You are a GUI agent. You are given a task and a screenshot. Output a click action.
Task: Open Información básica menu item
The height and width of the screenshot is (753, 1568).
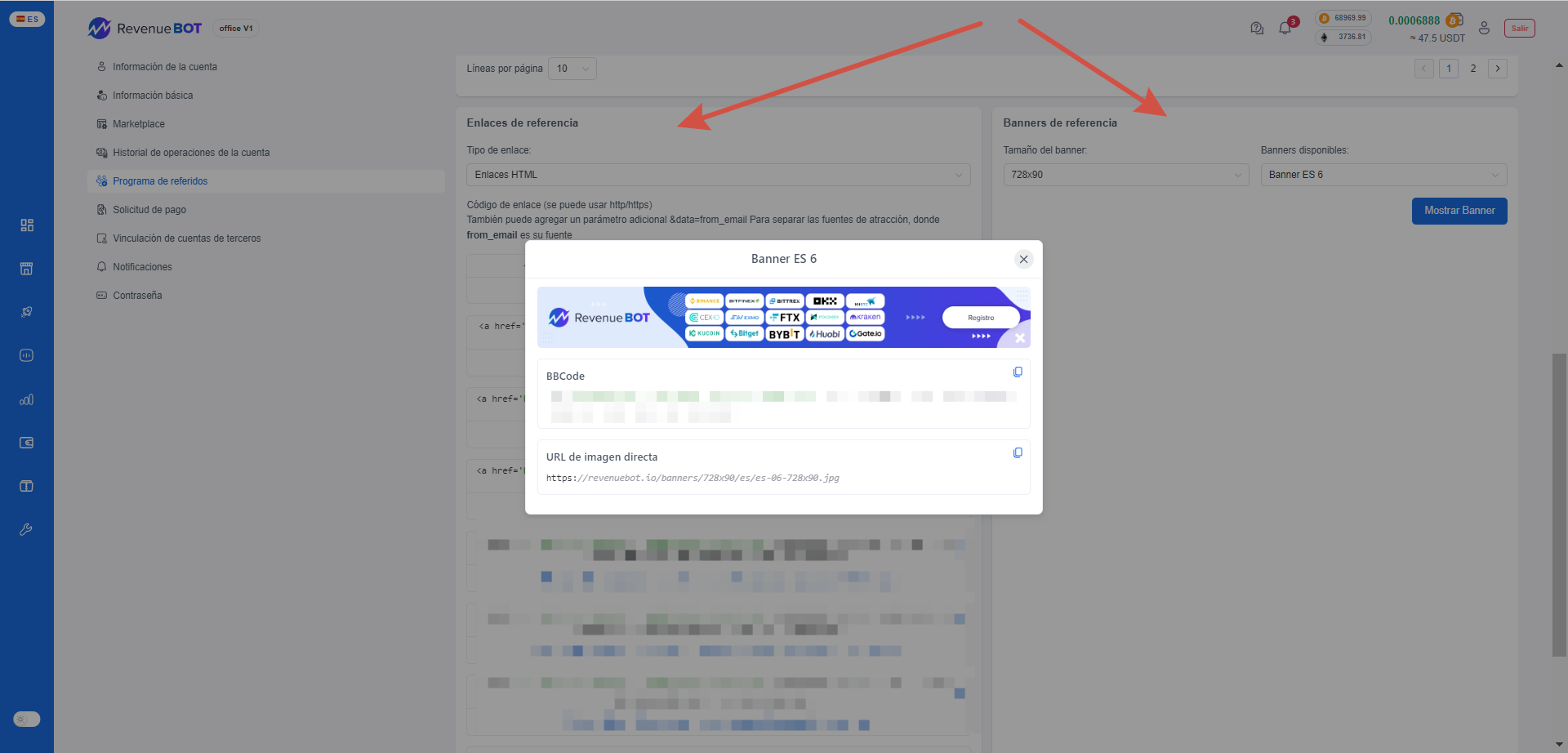266,96
